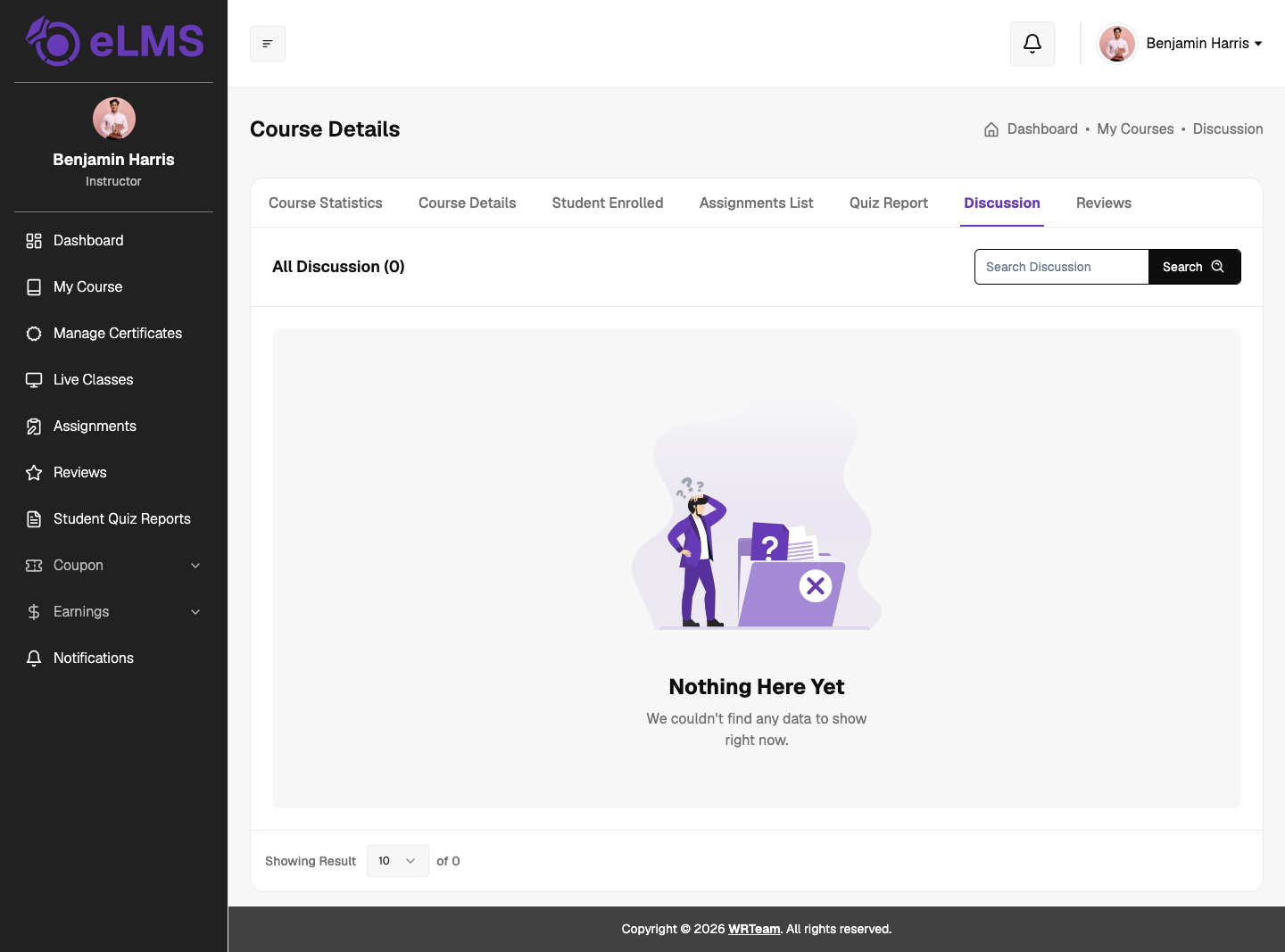The height and width of the screenshot is (952, 1285).
Task: Expand the Coupon submenu chevron
Action: pyautogui.click(x=195, y=566)
